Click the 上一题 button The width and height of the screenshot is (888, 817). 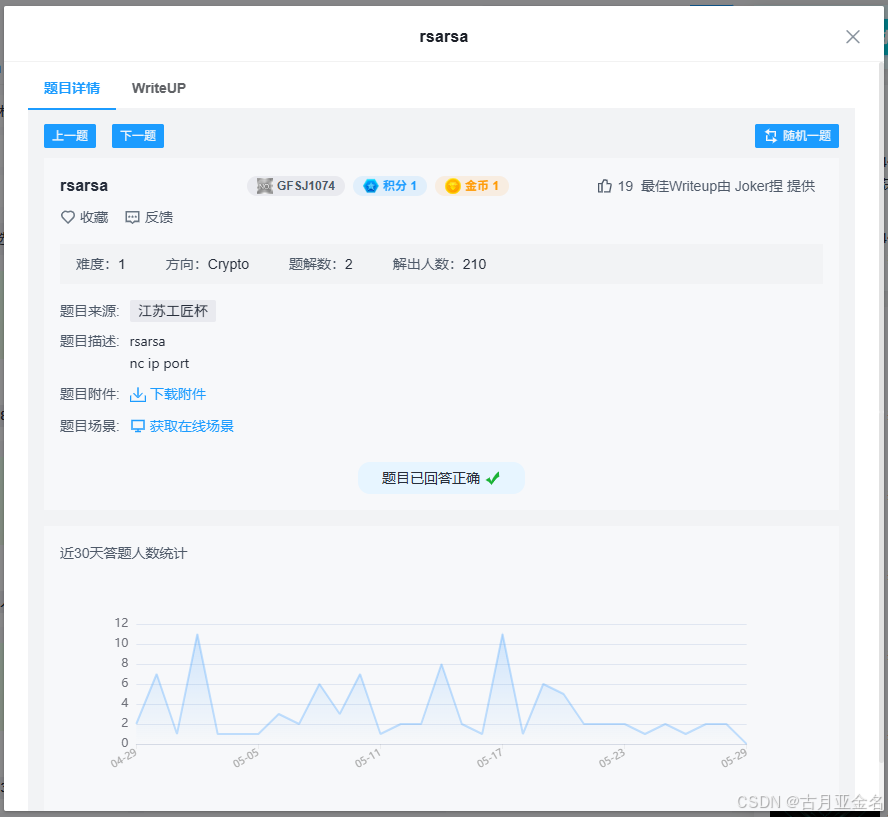[x=69, y=135]
